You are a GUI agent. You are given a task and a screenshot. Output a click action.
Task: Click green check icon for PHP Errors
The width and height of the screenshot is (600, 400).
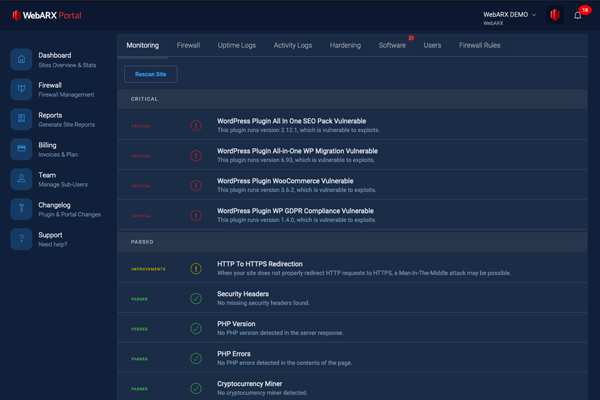click(x=196, y=358)
